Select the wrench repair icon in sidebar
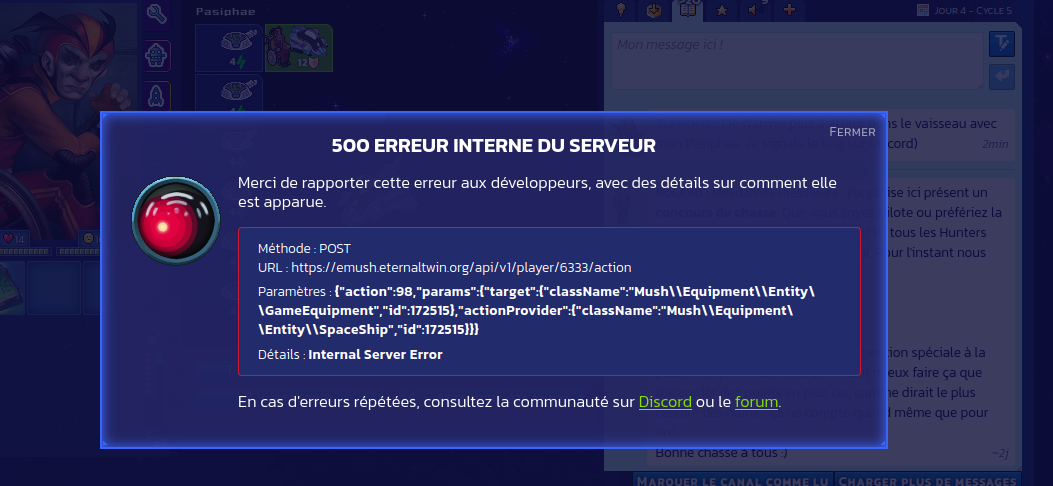This screenshot has width=1053, height=486. 157,14
